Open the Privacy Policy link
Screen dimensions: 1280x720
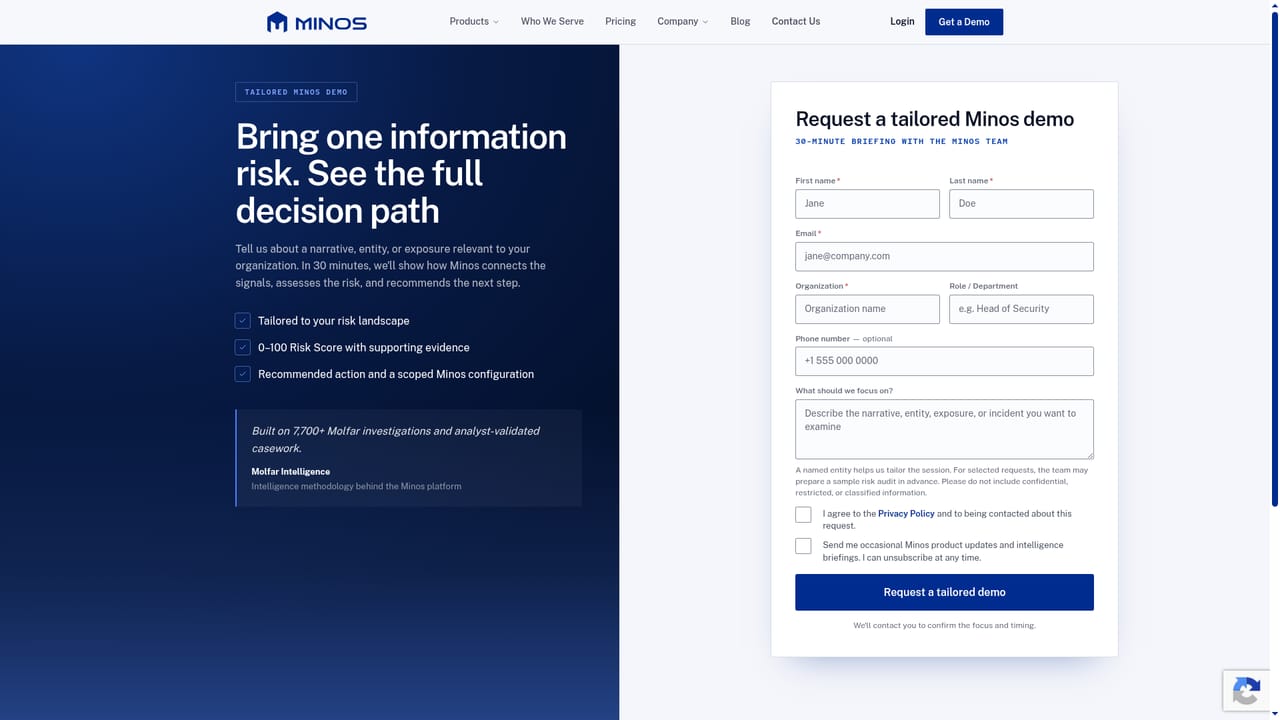coord(906,514)
